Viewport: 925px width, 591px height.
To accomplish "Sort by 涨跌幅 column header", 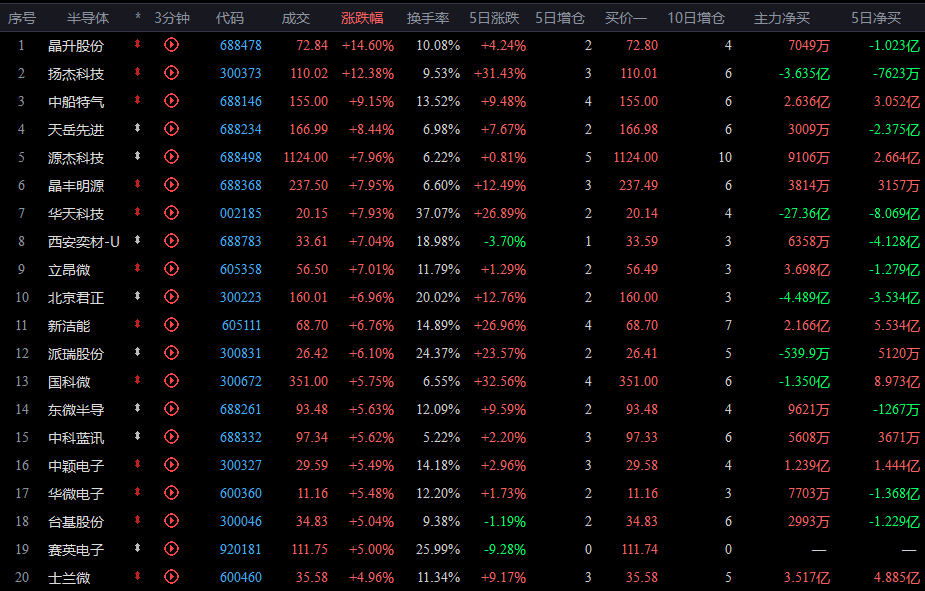I will pos(362,18).
